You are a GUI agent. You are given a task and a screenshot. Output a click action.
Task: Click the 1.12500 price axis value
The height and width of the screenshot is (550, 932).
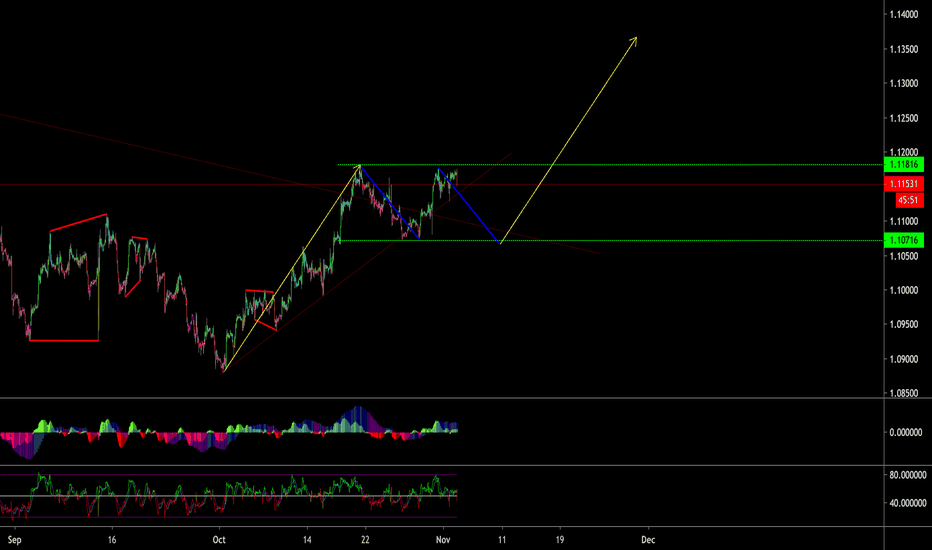pos(903,118)
